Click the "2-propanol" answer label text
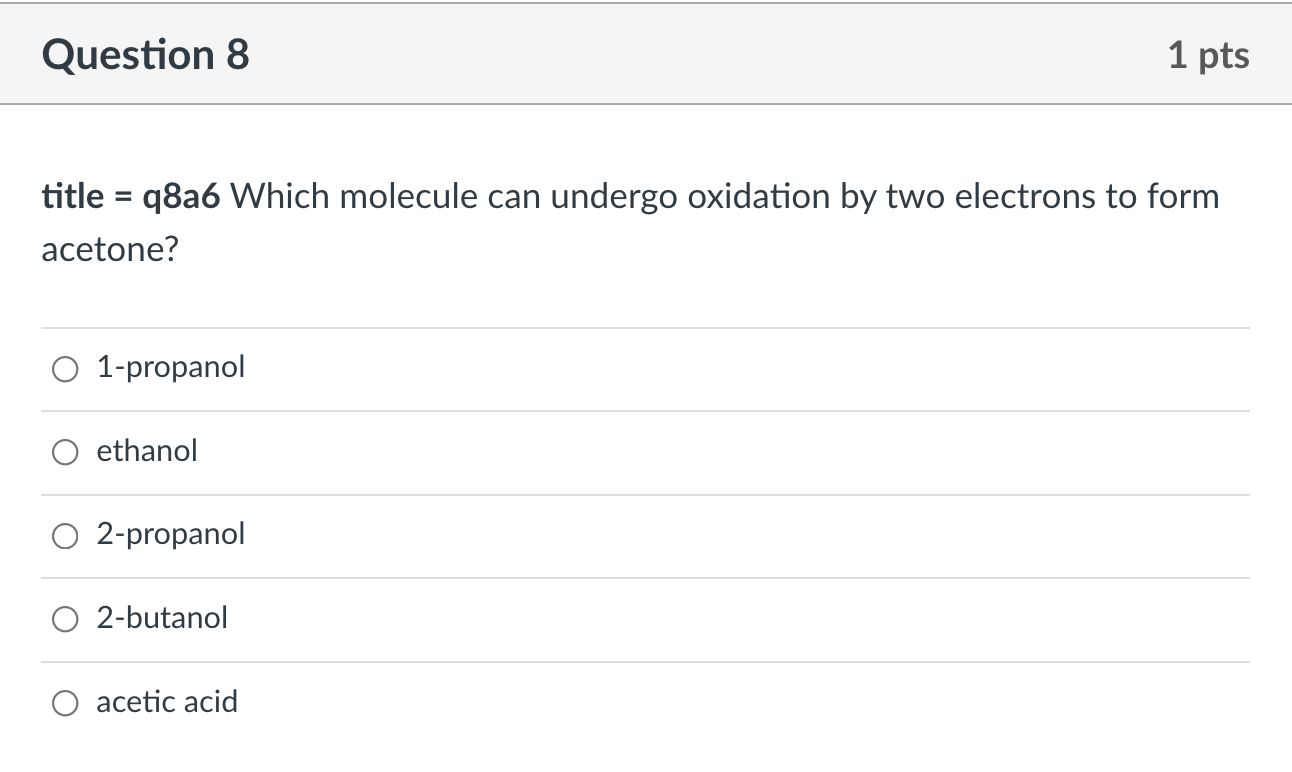Image resolution: width=1292 pixels, height=772 pixels. click(x=170, y=534)
